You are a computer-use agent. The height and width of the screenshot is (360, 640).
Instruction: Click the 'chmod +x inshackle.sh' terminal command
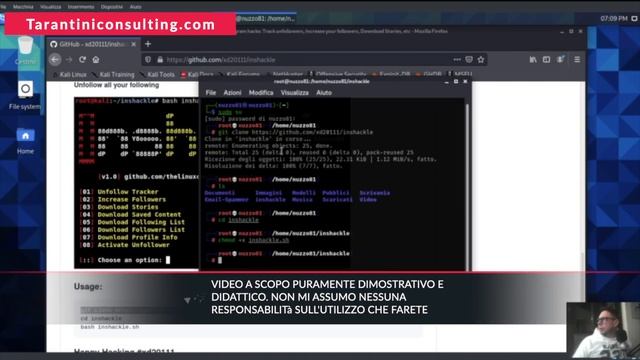click(253, 240)
